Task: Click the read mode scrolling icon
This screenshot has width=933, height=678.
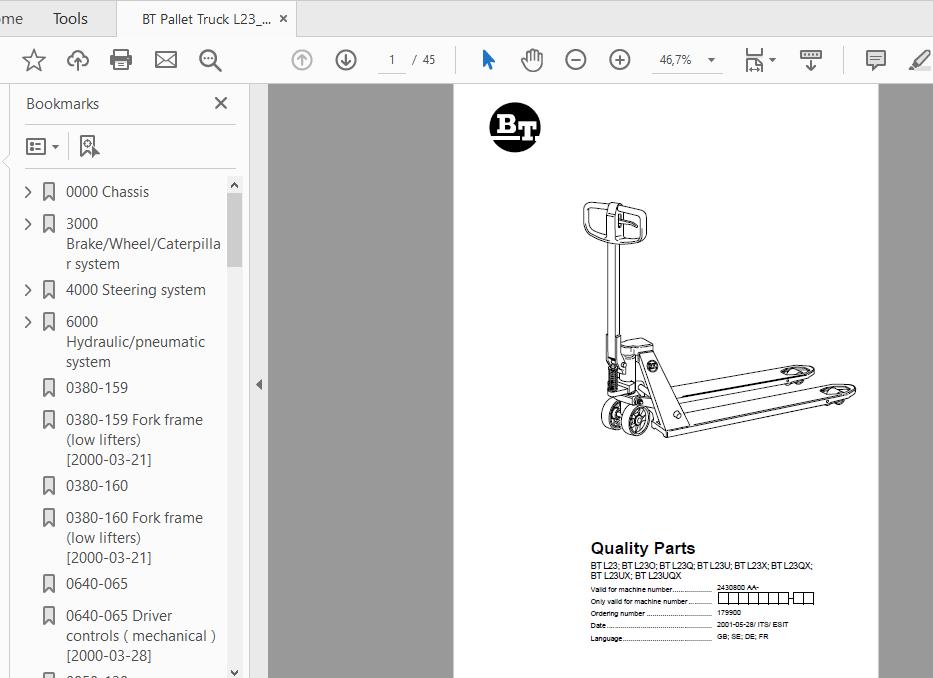Action: 810,60
